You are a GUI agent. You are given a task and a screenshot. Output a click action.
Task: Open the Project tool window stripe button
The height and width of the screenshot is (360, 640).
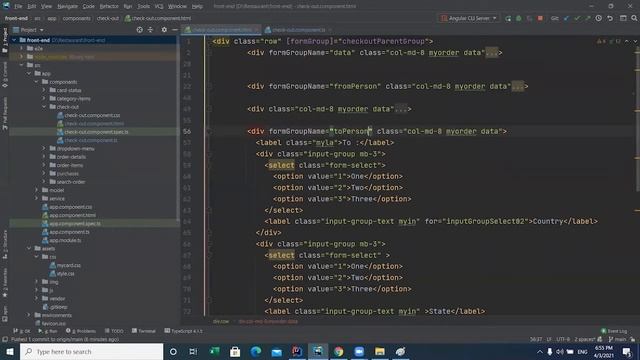[4, 40]
